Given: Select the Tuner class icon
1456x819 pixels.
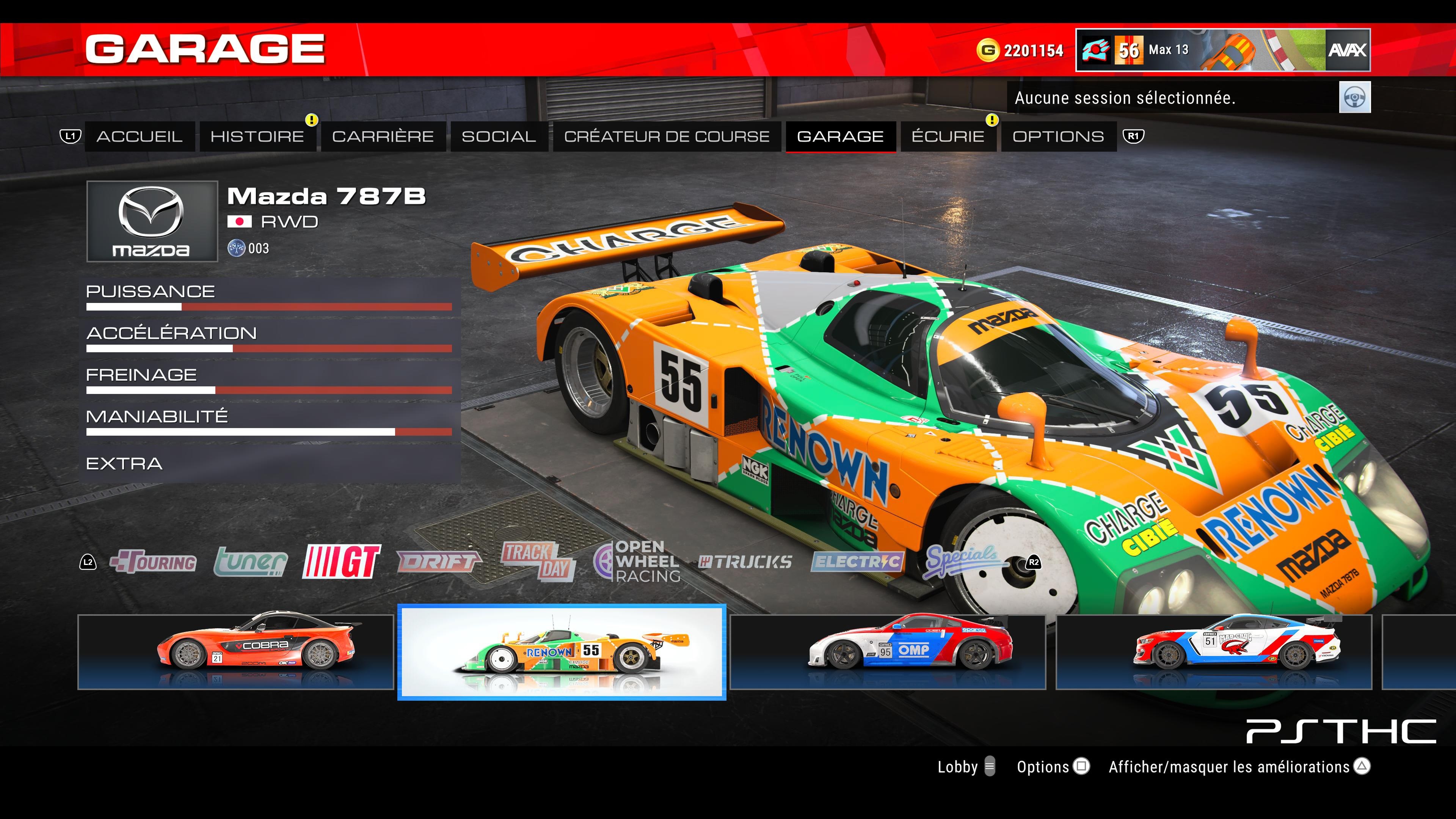Looking at the screenshot, I should click(250, 562).
